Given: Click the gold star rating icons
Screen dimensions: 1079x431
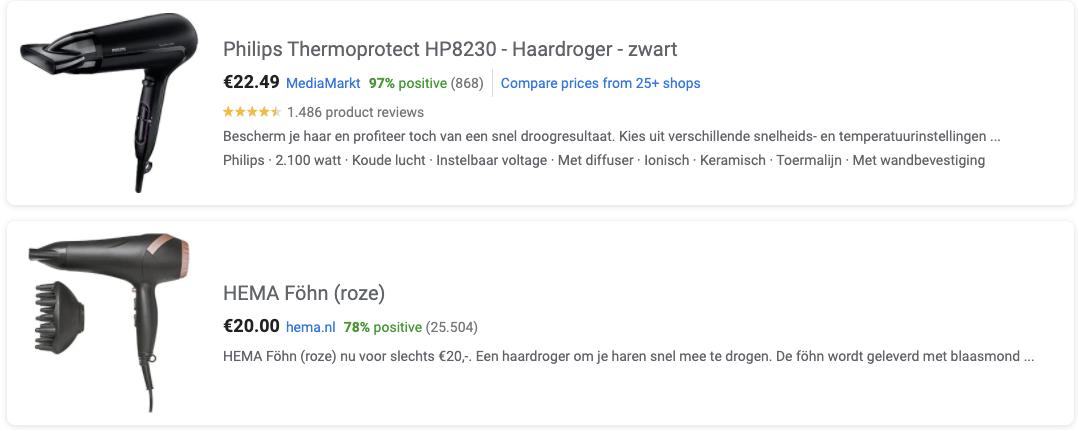Looking at the screenshot, I should coord(252,112).
